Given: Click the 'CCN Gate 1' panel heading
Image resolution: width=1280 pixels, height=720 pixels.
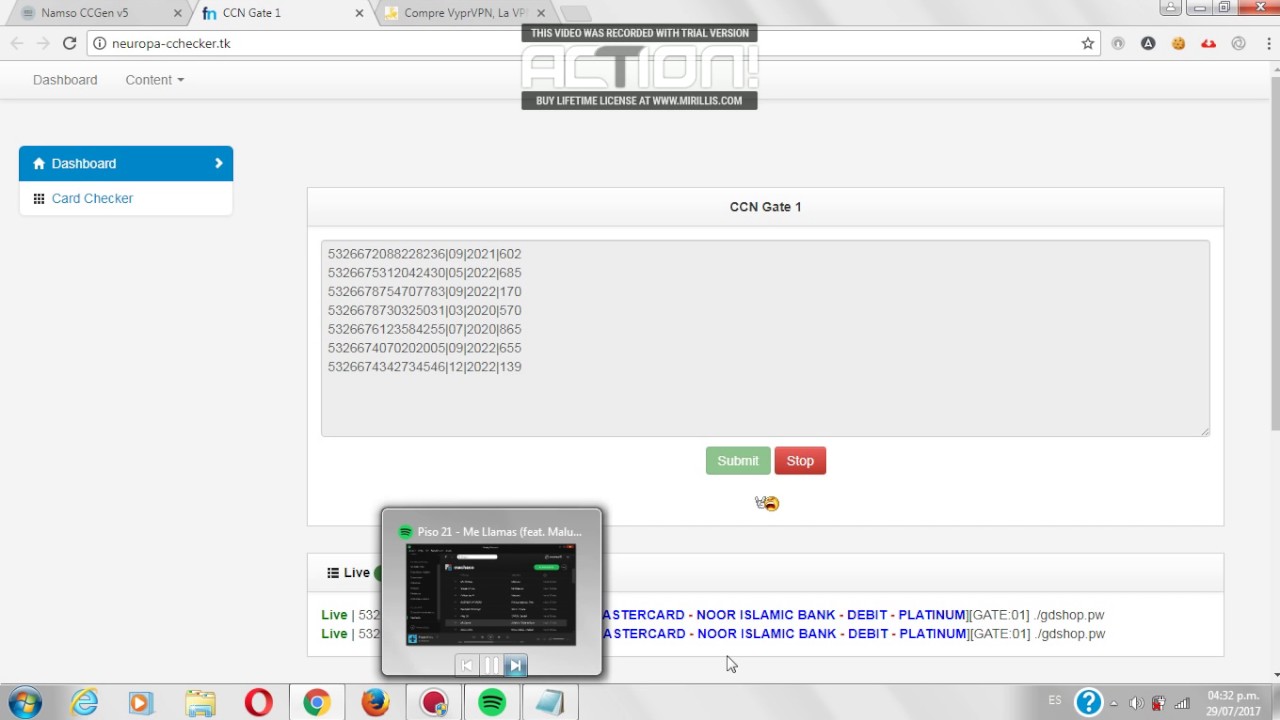Looking at the screenshot, I should click(765, 207).
